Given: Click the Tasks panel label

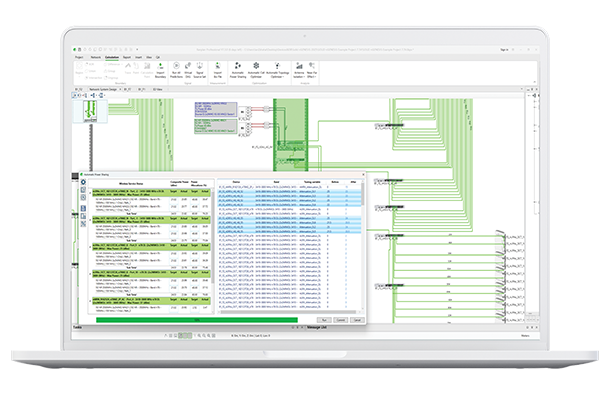Looking at the screenshot, I should [77, 328].
